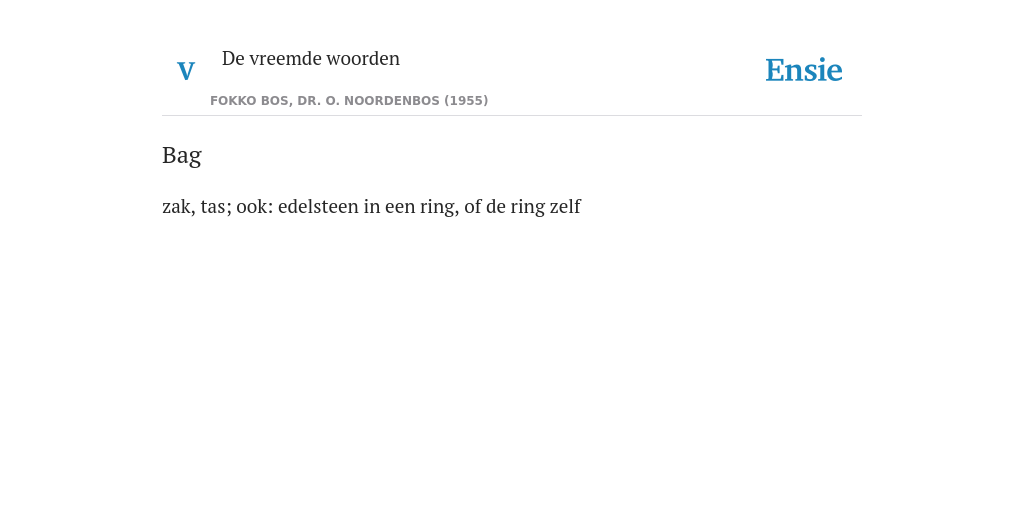Click the word "woorden" in the title
Image resolution: width=1024 pixels, height=512 pixels.
pos(363,58)
